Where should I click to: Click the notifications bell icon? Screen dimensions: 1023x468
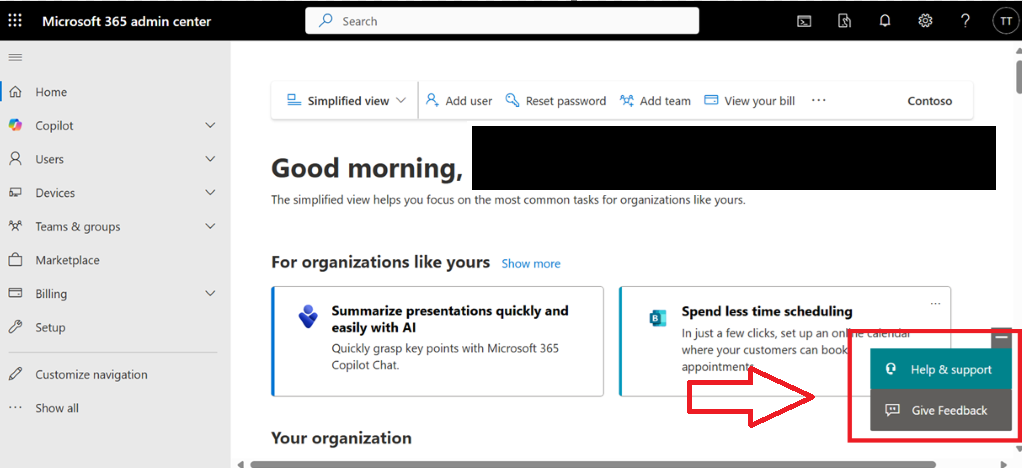tap(885, 21)
